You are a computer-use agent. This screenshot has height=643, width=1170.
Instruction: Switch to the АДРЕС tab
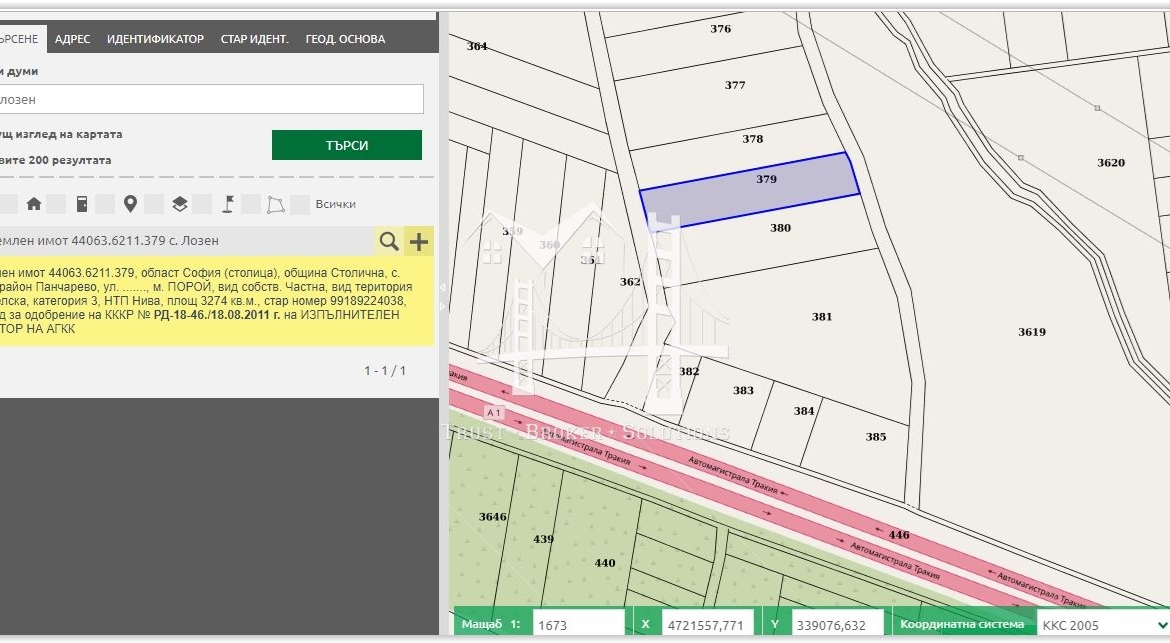pos(72,39)
